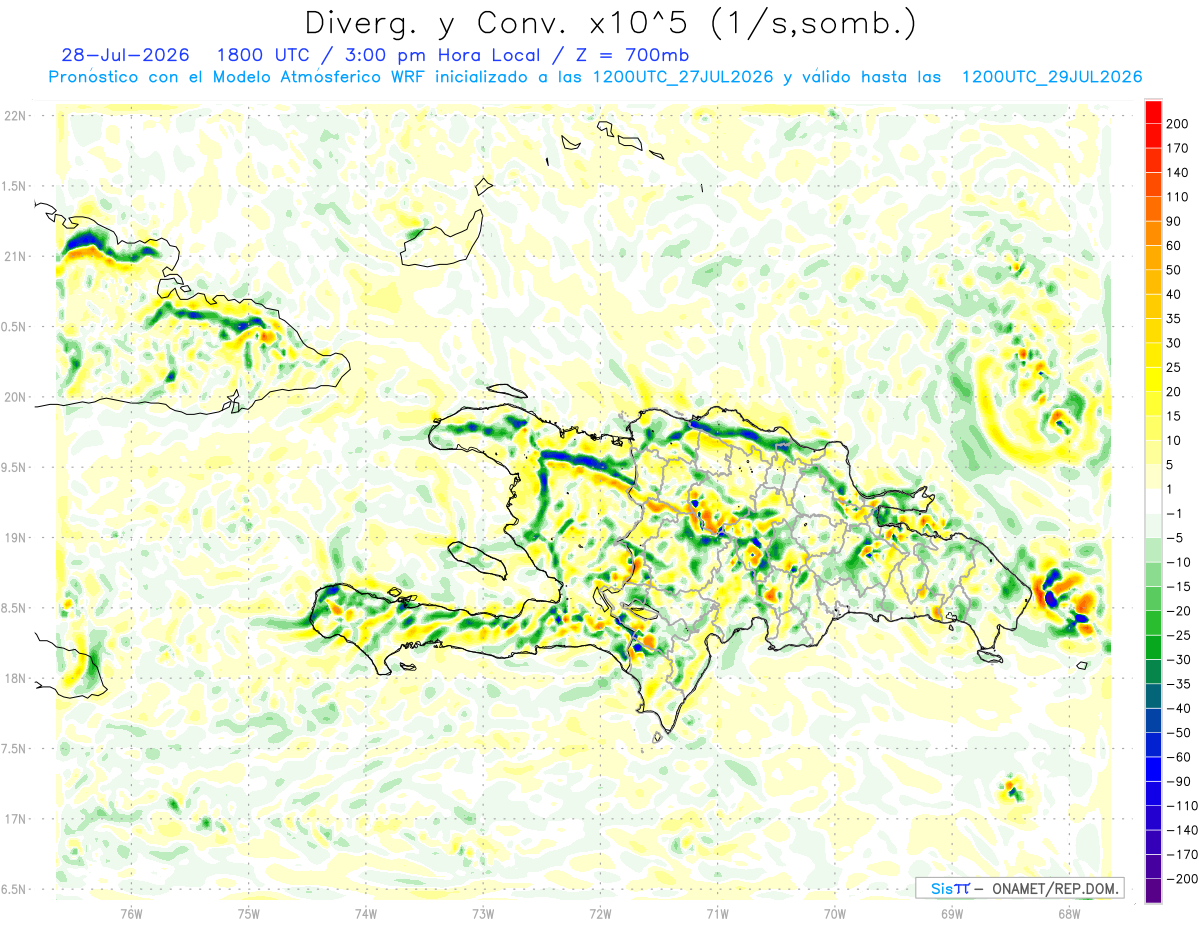Click the "-110" colorbar value
The width and height of the screenshot is (1200, 927).
pos(1180,806)
